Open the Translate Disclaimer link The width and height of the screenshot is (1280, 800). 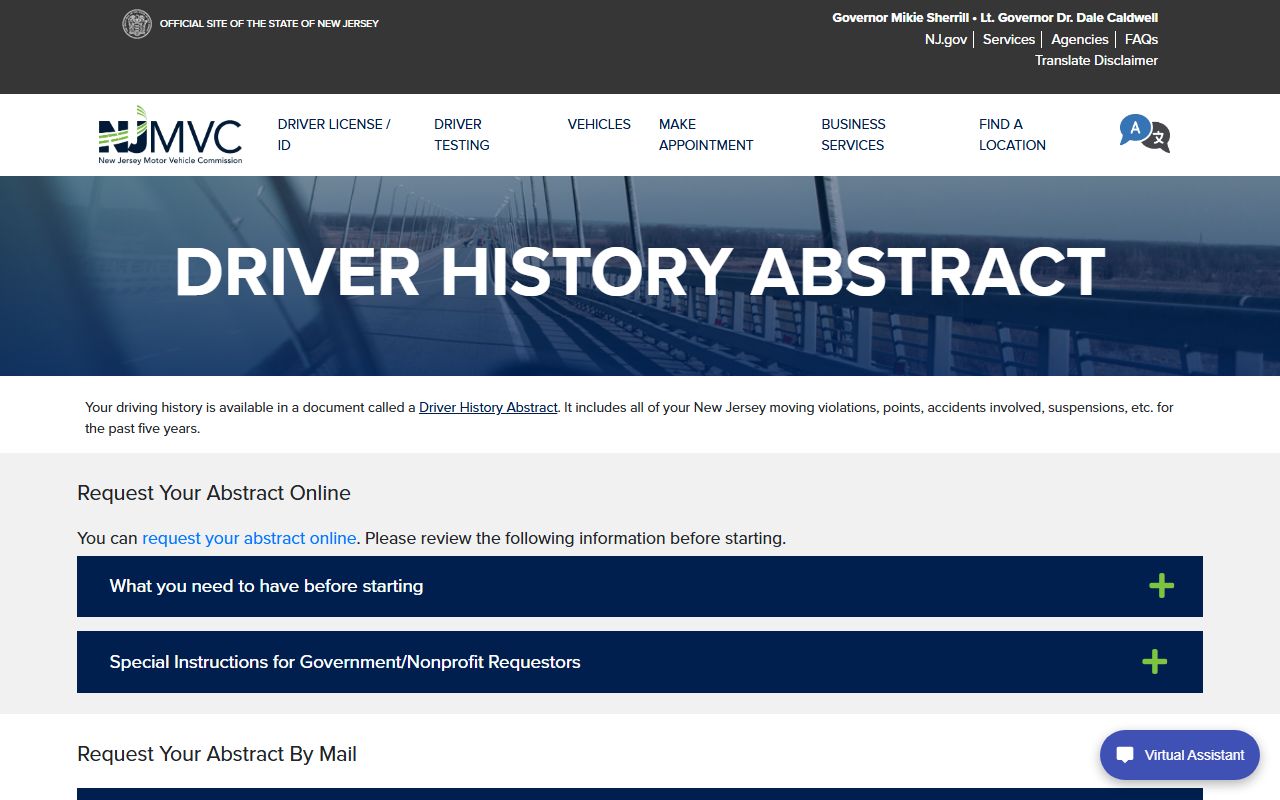pyautogui.click(x=1096, y=60)
